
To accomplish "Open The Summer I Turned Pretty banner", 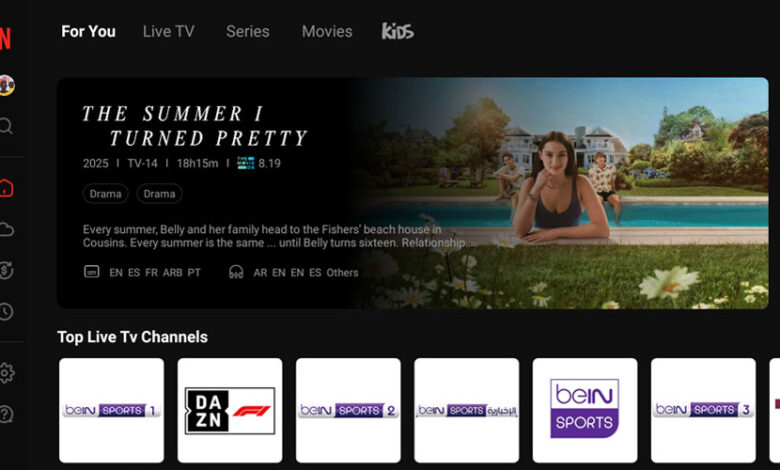I will pyautogui.click(x=412, y=193).
